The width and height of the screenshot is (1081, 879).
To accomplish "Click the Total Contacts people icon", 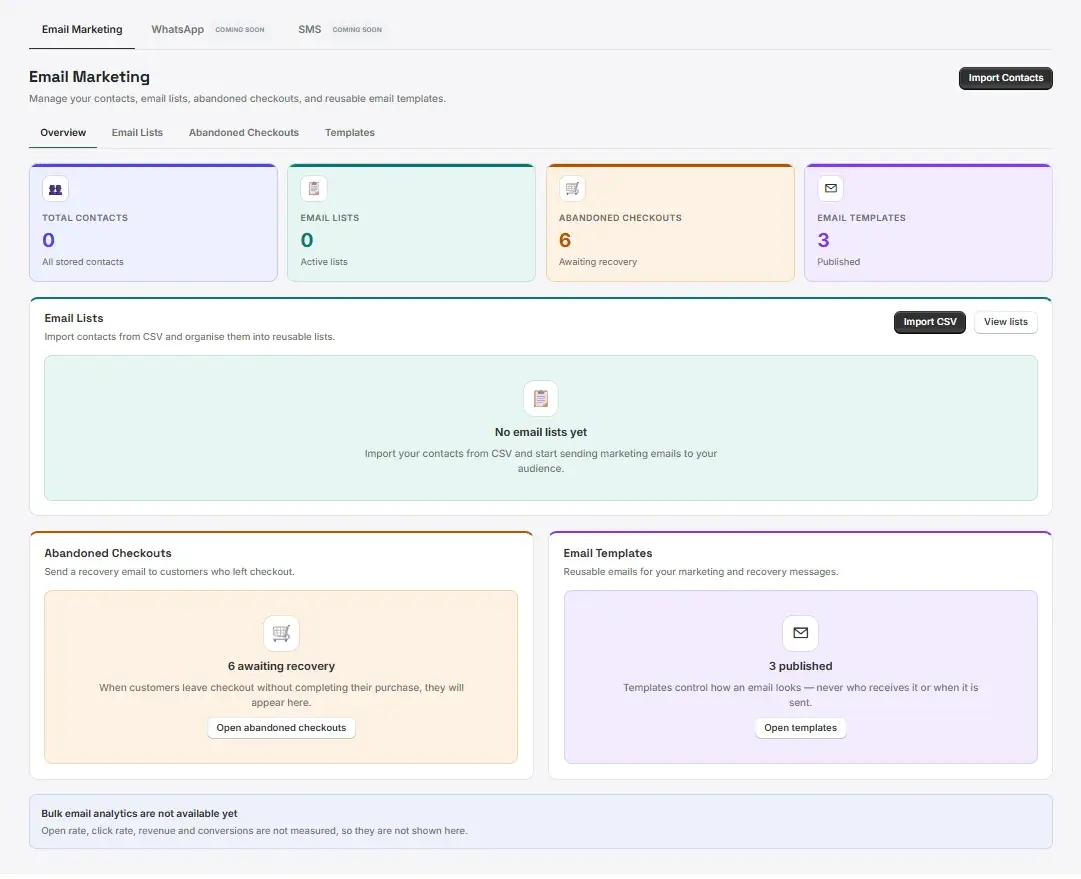I will [55, 189].
